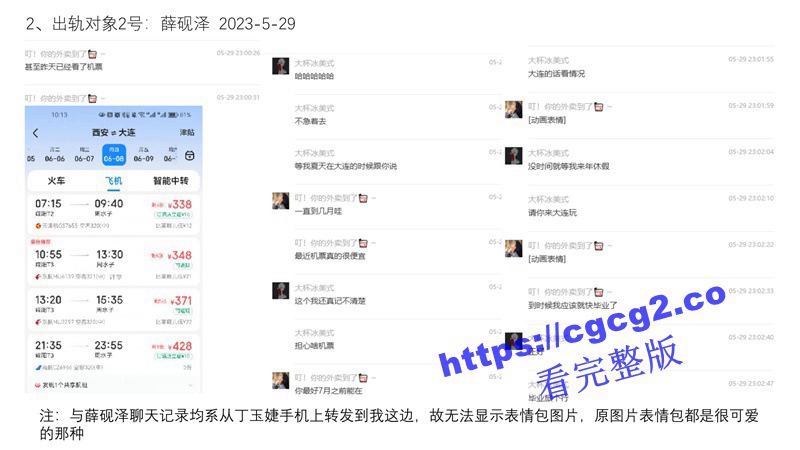Image resolution: width=800 pixels, height=450 pixels.
Task: Select the 飞机 tab
Action: point(113,182)
